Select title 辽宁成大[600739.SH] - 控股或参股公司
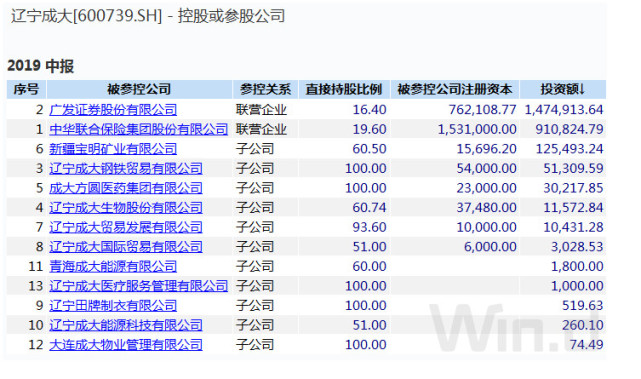 coord(148,16)
